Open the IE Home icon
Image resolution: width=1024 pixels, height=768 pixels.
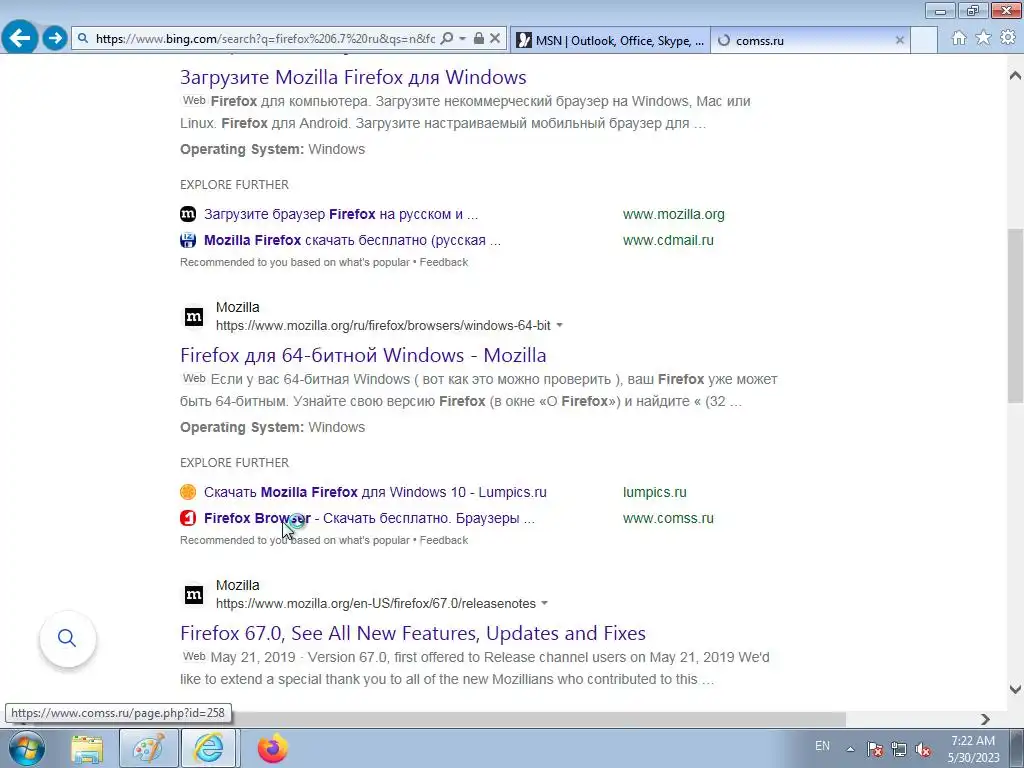pos(959,38)
